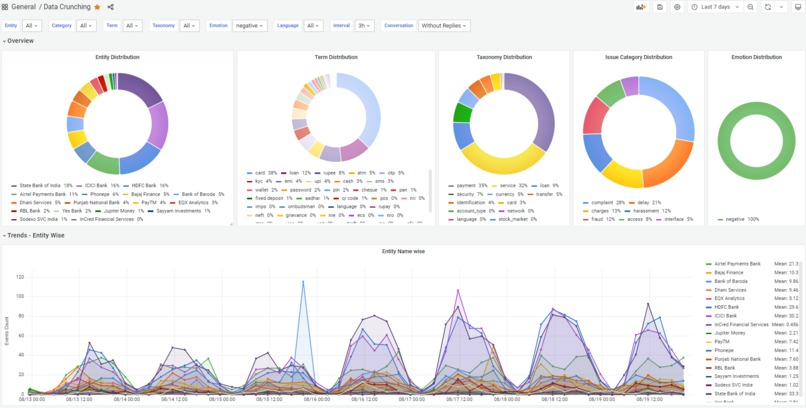
Task: Save the dashboard using the save icon
Action: coord(660,7)
